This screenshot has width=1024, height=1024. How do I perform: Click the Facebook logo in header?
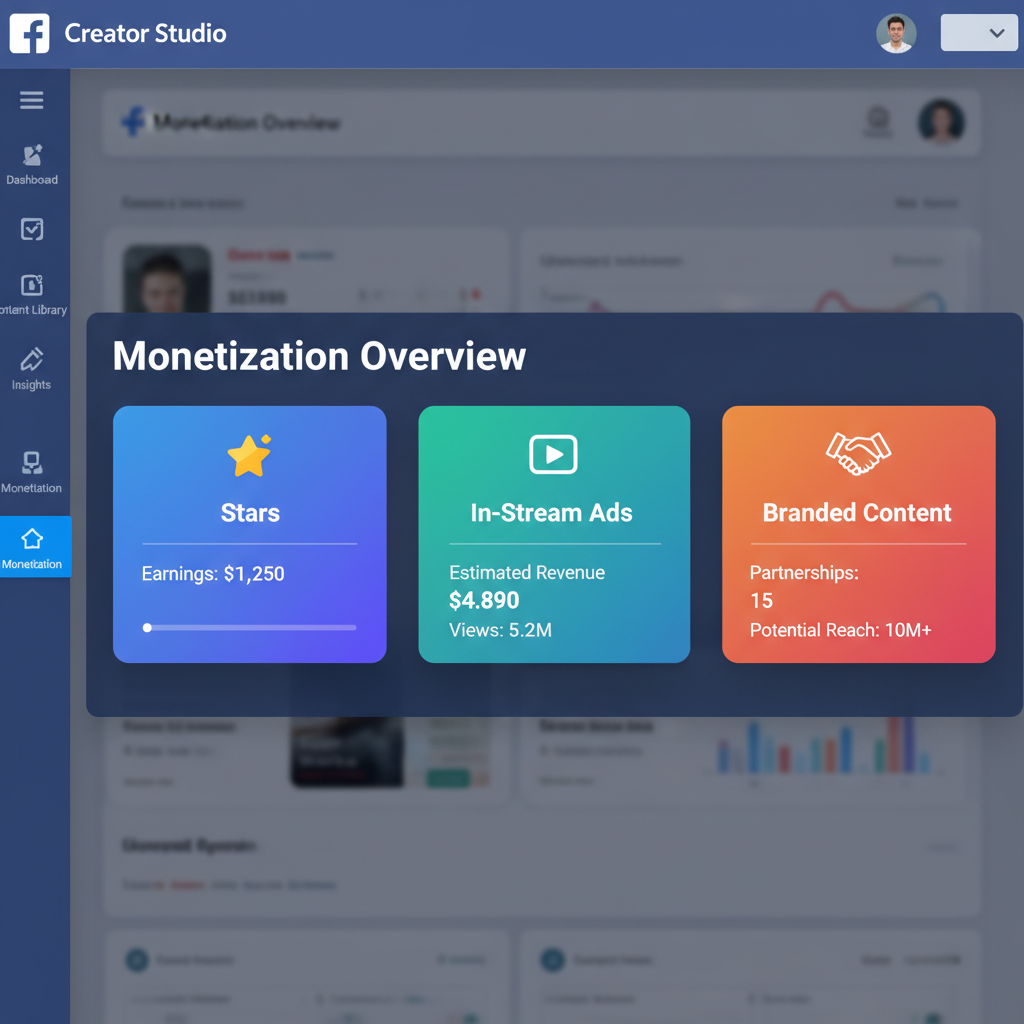[x=29, y=33]
